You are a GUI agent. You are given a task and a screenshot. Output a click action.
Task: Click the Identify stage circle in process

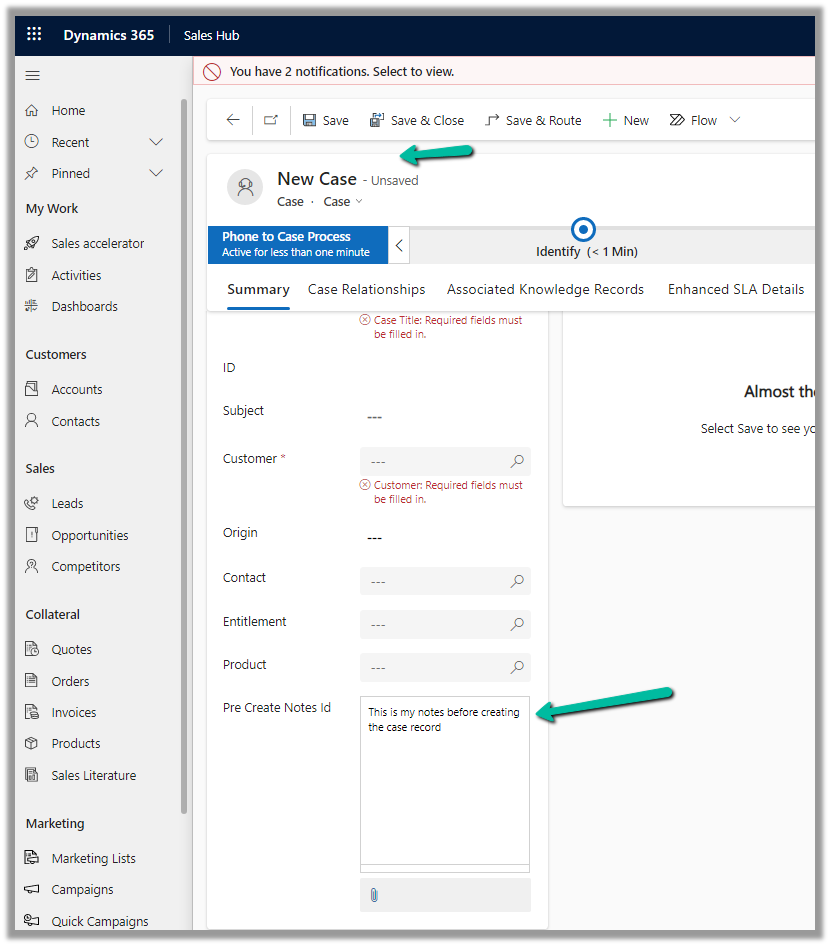583,228
